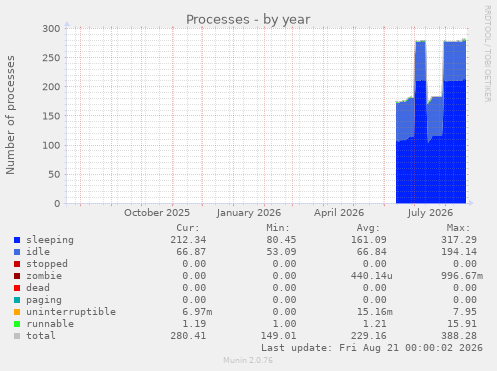Screen dimensions: 497x371
Task: Click idle maximum value 194.14
Action: tap(459, 252)
